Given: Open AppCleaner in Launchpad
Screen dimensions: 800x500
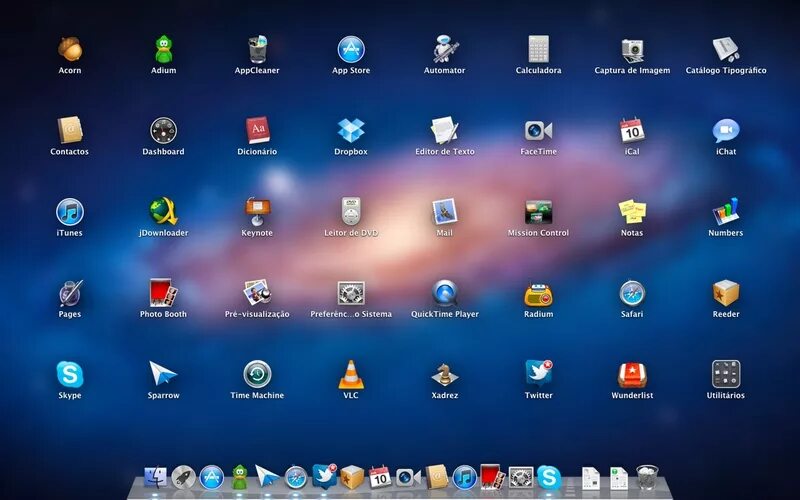Looking at the screenshot, I should click(x=257, y=49).
